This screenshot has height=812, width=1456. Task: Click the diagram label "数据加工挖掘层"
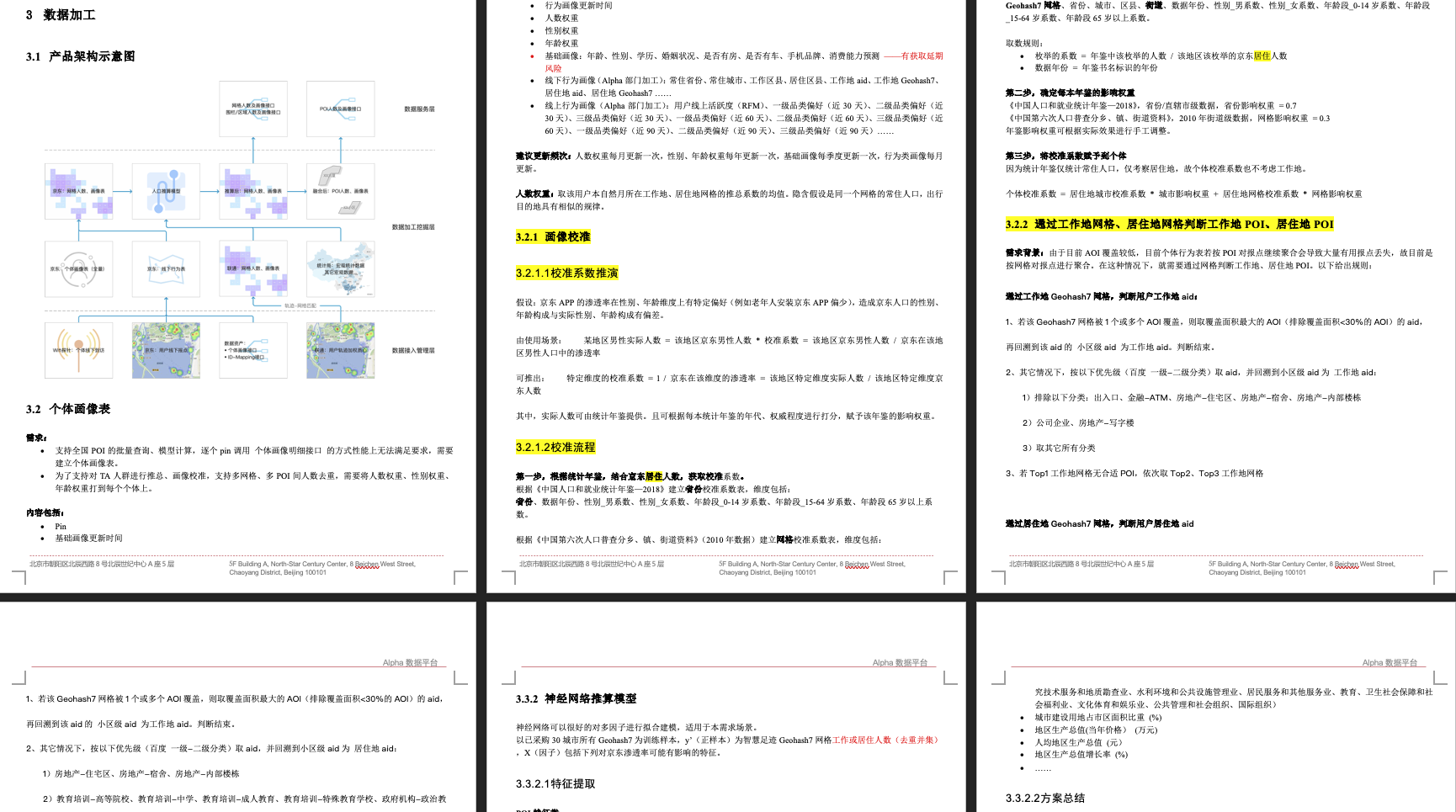point(413,227)
